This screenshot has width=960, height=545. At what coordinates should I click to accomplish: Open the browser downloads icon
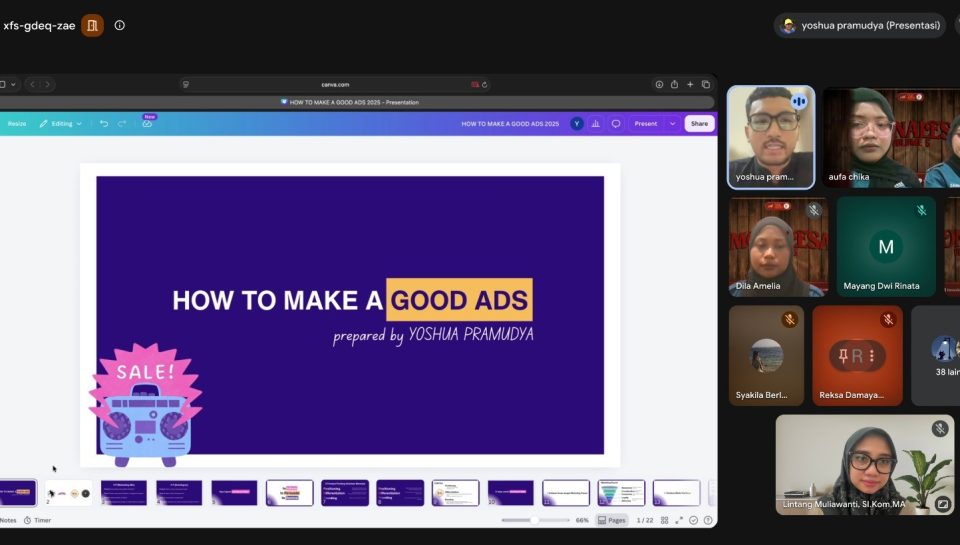[659, 85]
